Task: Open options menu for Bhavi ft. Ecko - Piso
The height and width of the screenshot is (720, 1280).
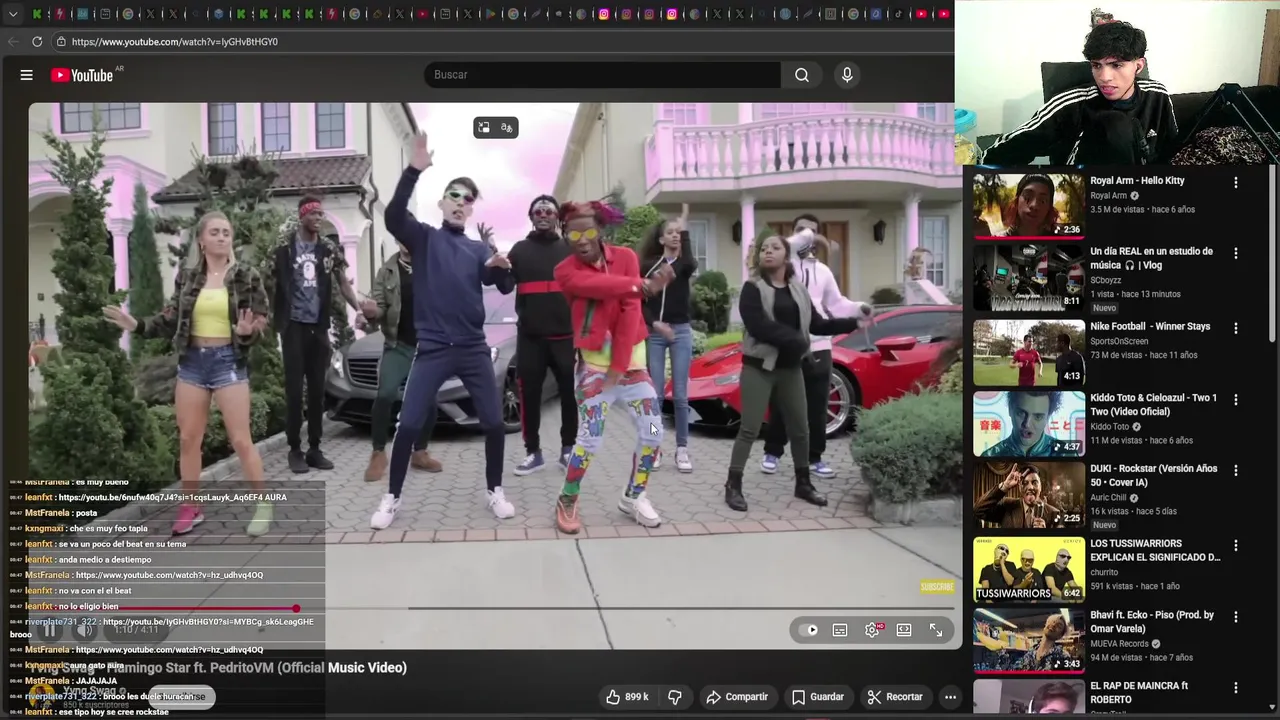Action: (x=1236, y=617)
